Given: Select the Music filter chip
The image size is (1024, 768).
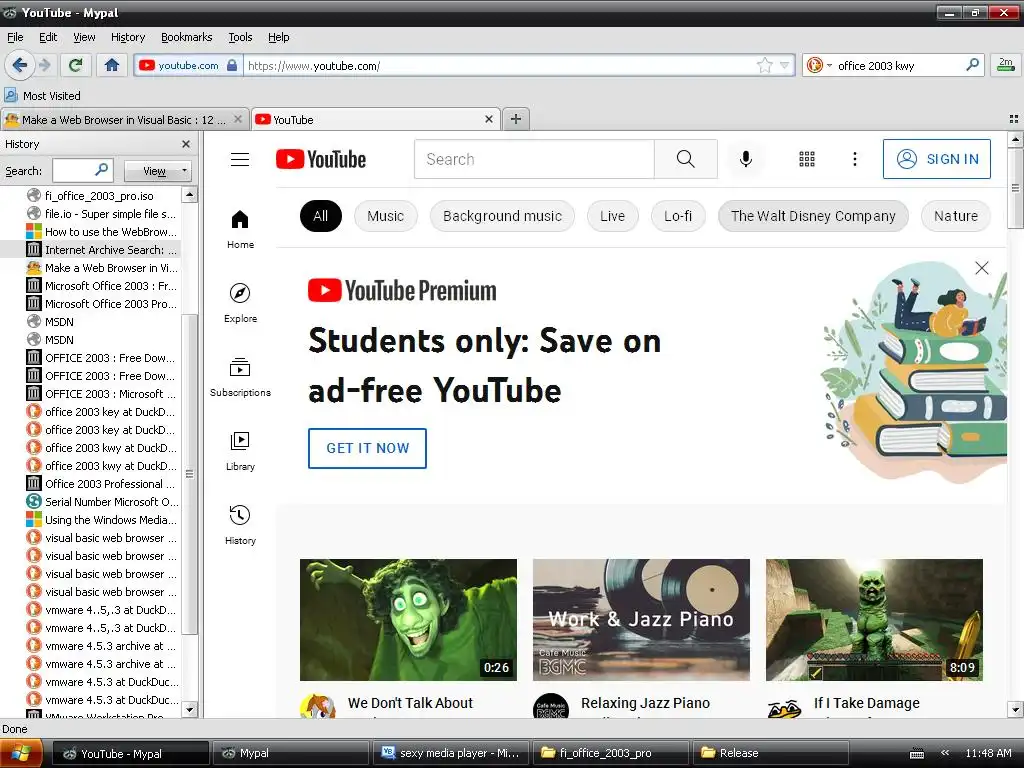Looking at the screenshot, I should pyautogui.click(x=385, y=216).
